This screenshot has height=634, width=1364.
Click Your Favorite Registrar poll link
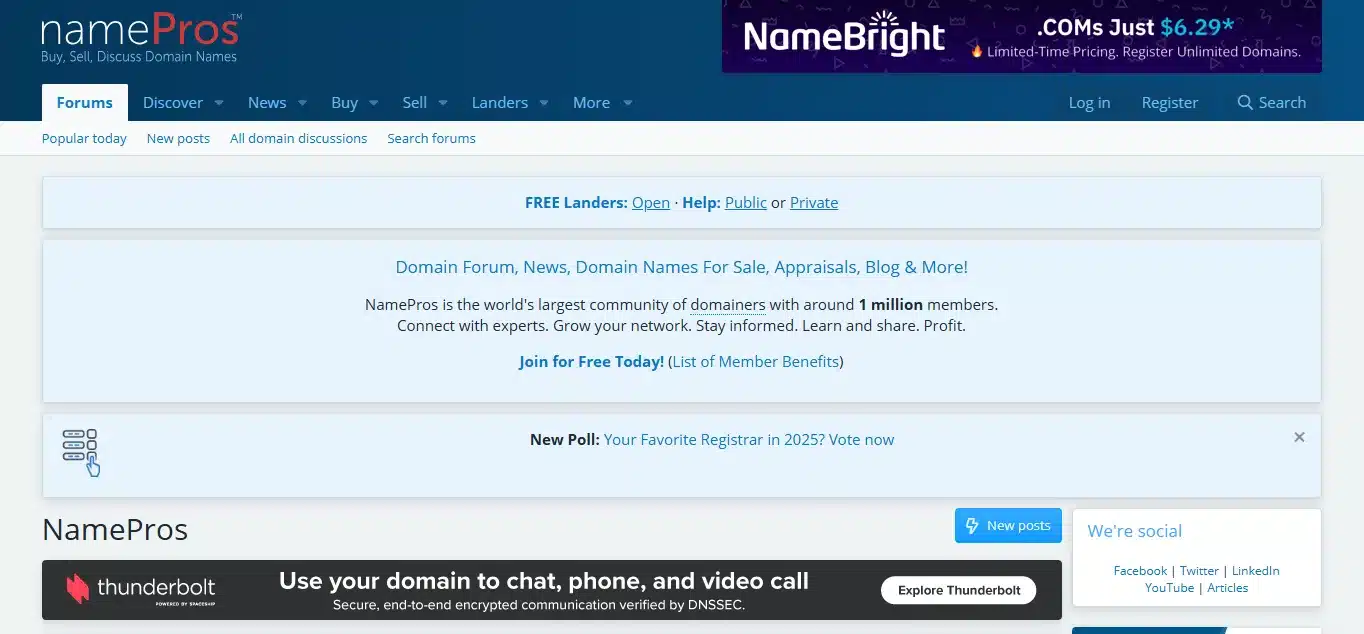[749, 439]
